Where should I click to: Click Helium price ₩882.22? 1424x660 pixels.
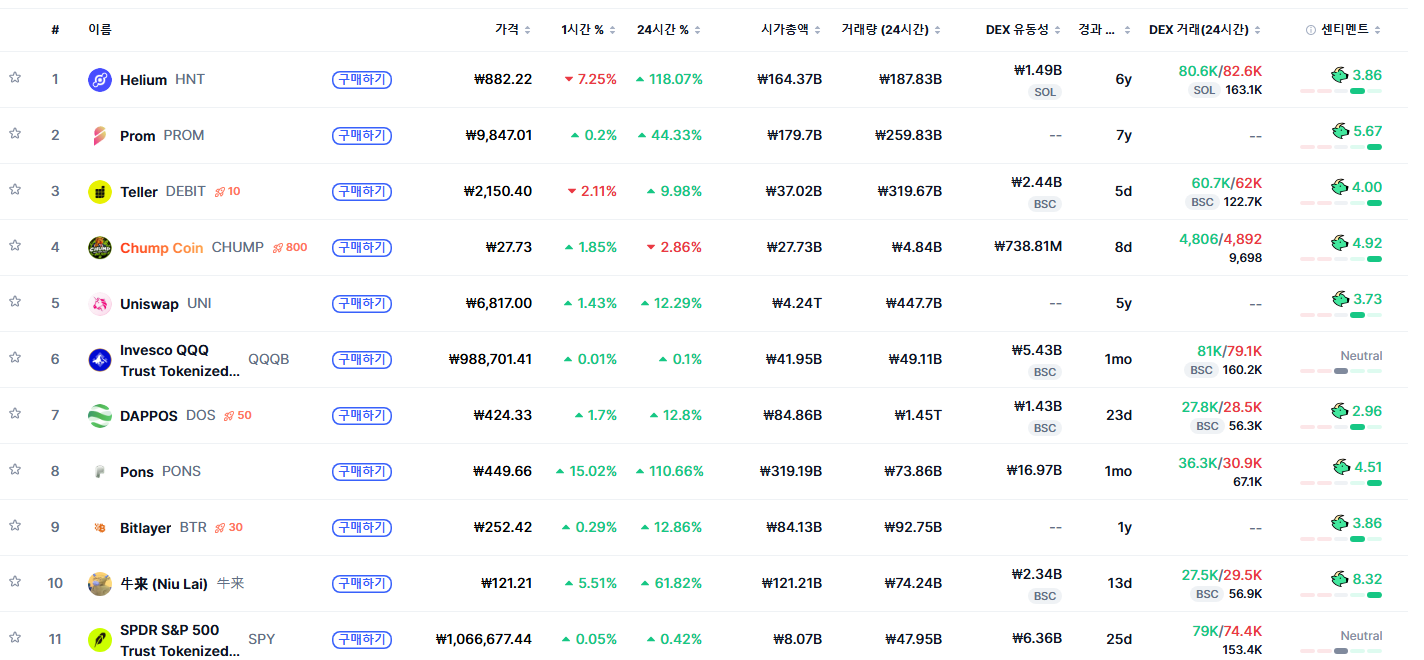503,79
